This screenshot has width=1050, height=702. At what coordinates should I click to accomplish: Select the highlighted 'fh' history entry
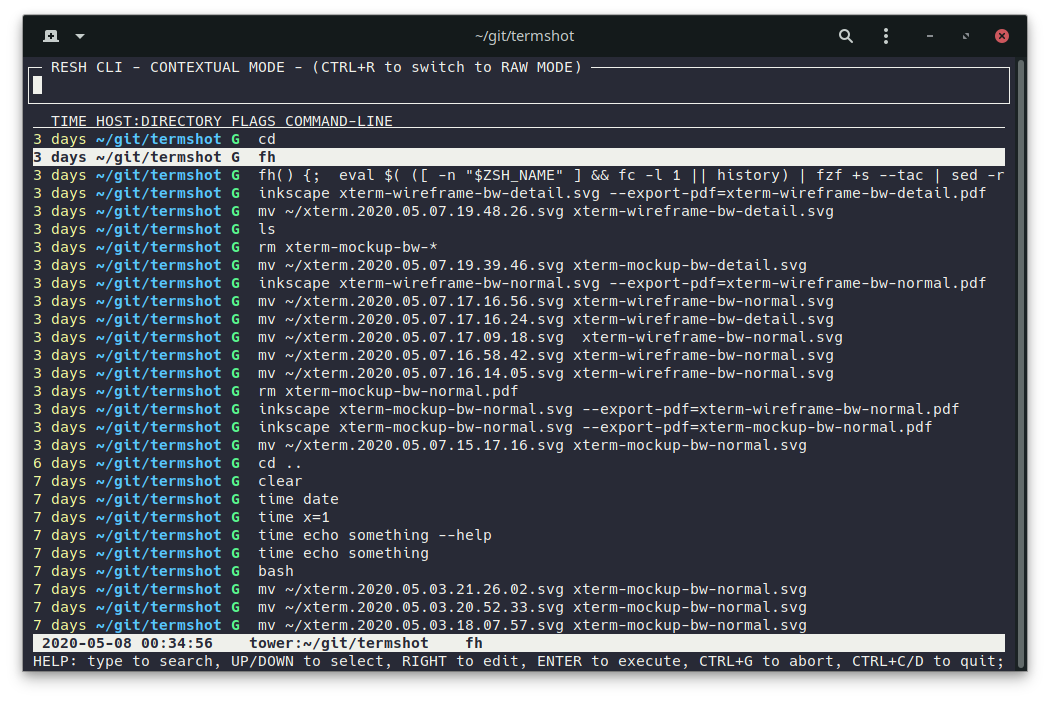coord(267,157)
